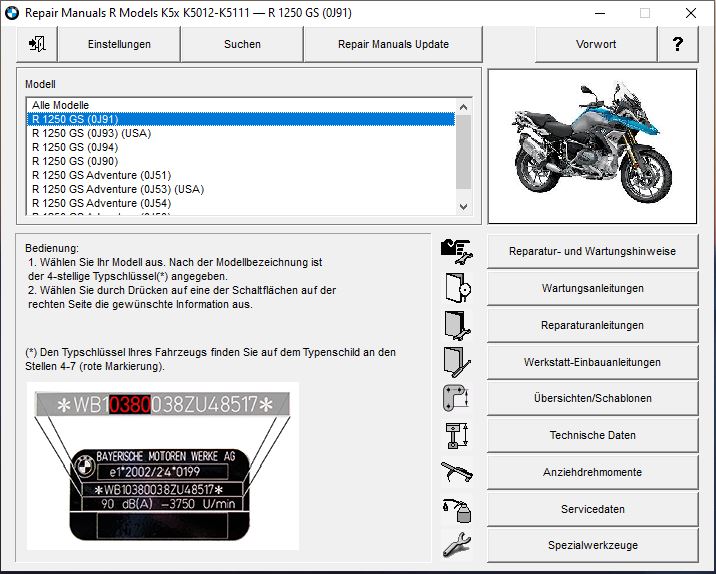Open the Vorwort preface
Viewport: 716px width, 574px height.
[x=596, y=44]
